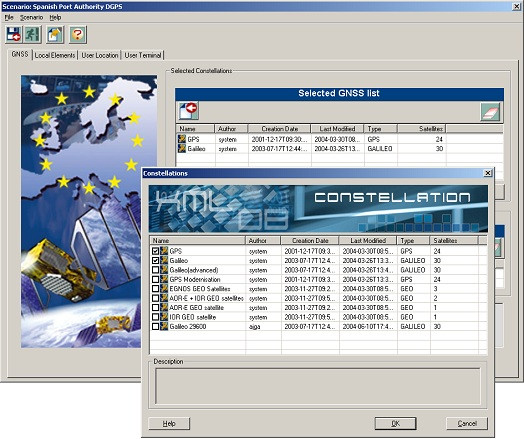Click the question mark help toolbar icon
The image size is (524, 439).
click(x=78, y=34)
